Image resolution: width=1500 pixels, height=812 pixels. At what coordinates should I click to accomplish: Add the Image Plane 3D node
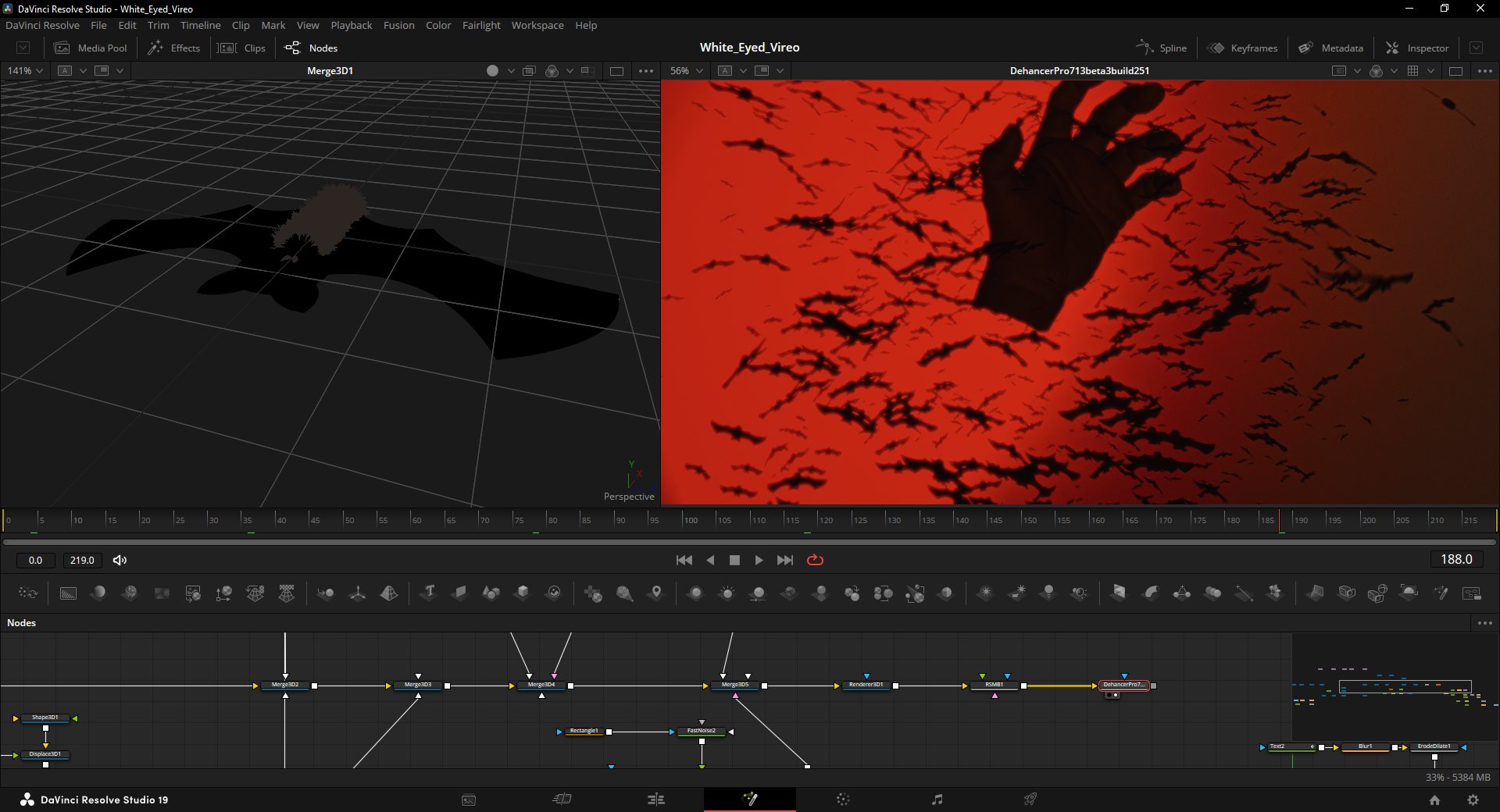459,593
